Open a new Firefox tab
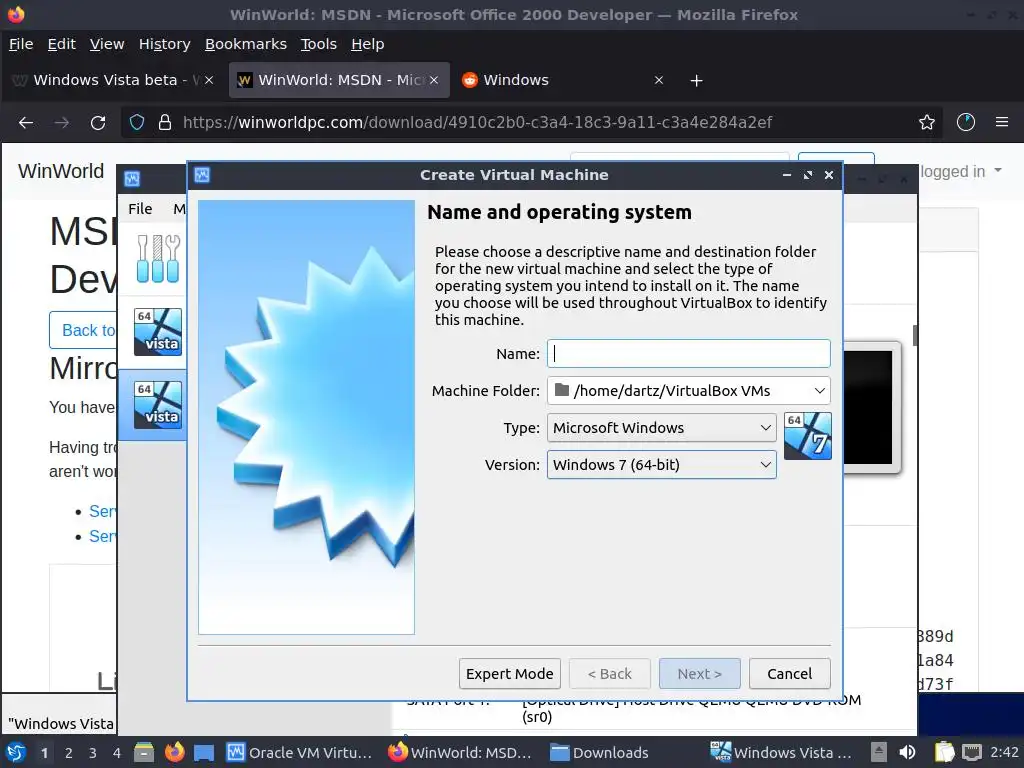This screenshot has height=768, width=1024. click(697, 80)
